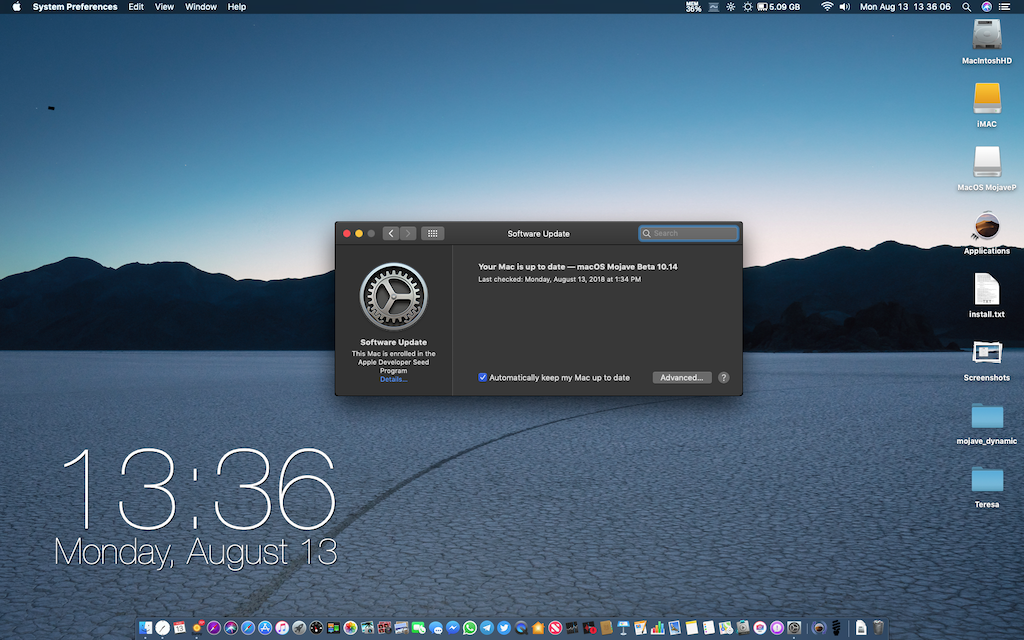Open Stocks in the Dock

click(572, 628)
